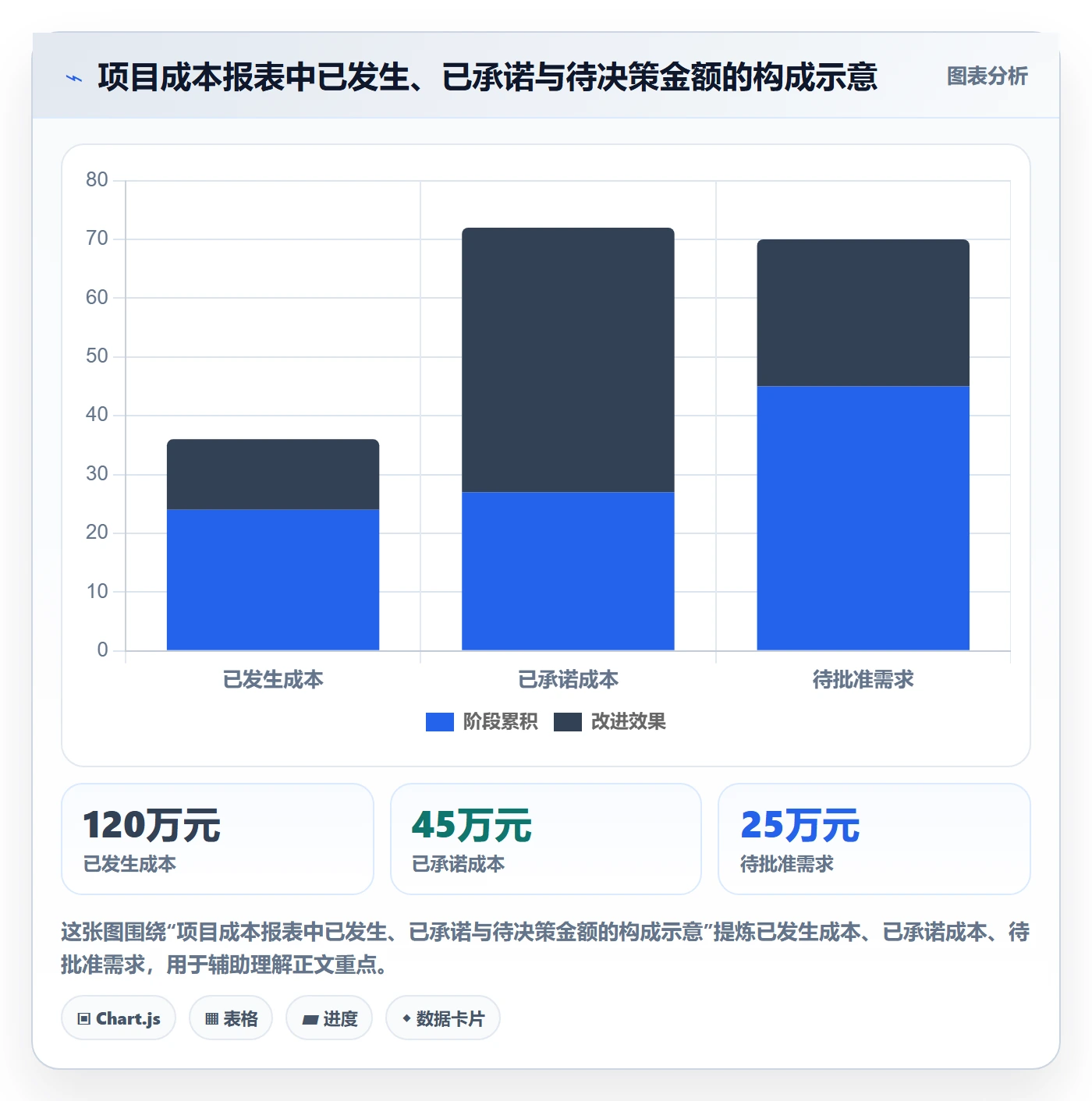Click the 图表分析 label in header
1092x1101 pixels.
(987, 76)
